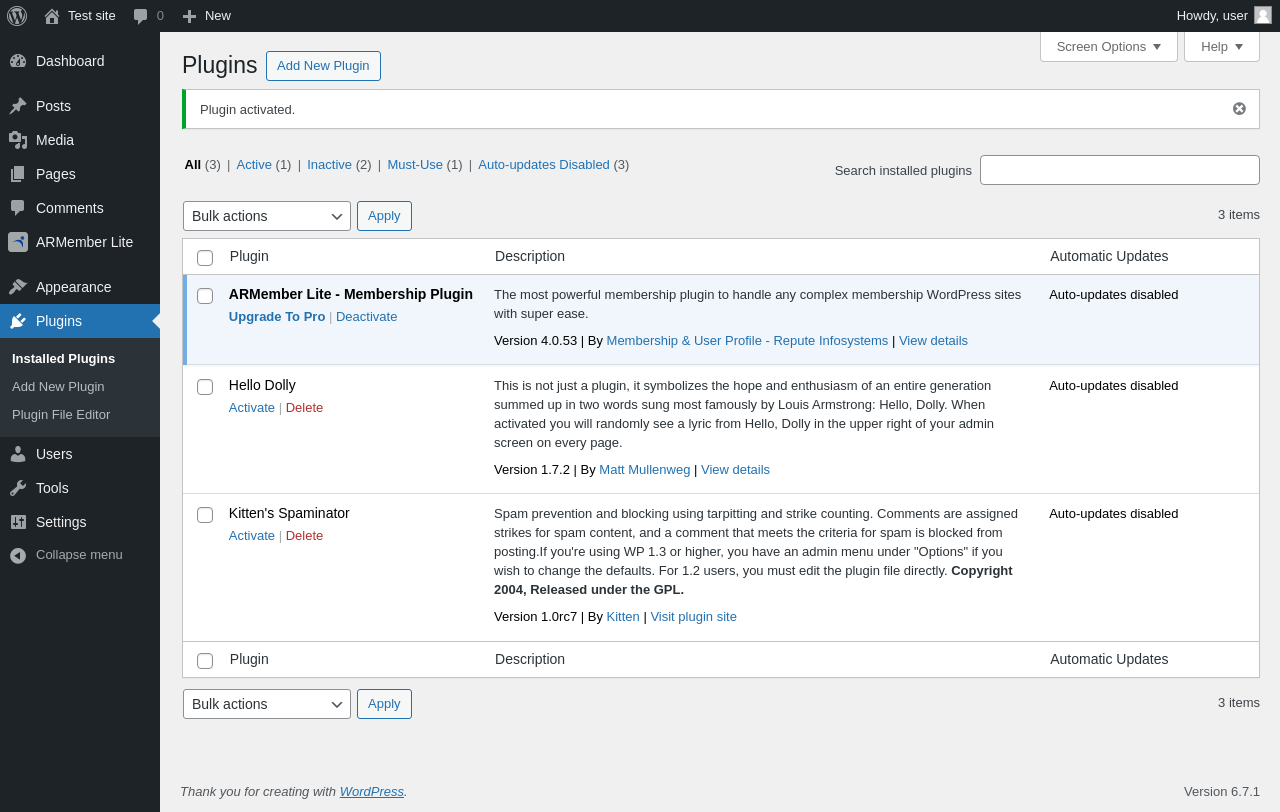Image resolution: width=1280 pixels, height=812 pixels.
Task: View details for Hello Dolly
Action: (735, 469)
